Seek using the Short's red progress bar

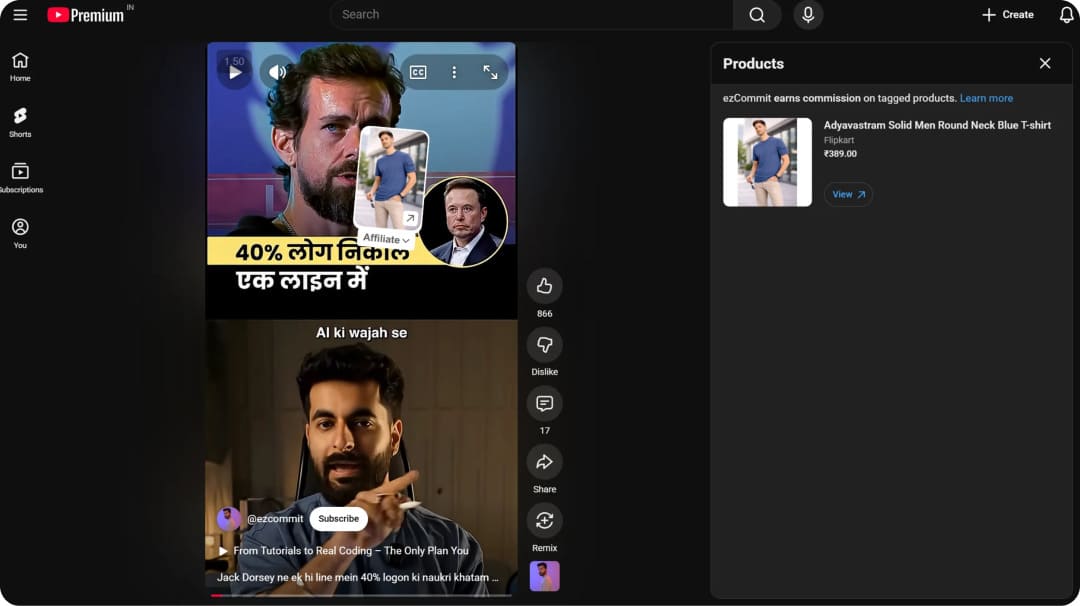pos(361,595)
